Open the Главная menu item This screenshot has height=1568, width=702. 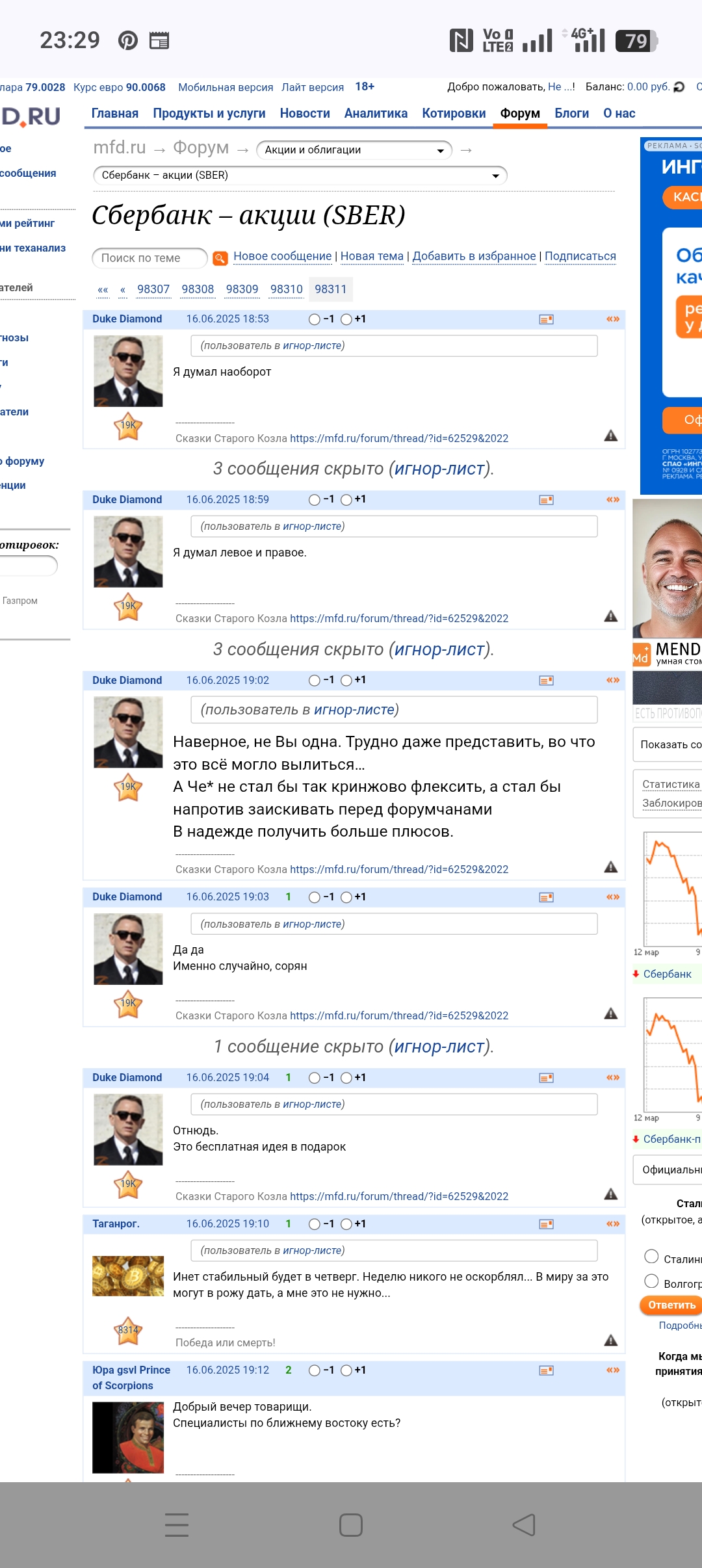pos(115,114)
